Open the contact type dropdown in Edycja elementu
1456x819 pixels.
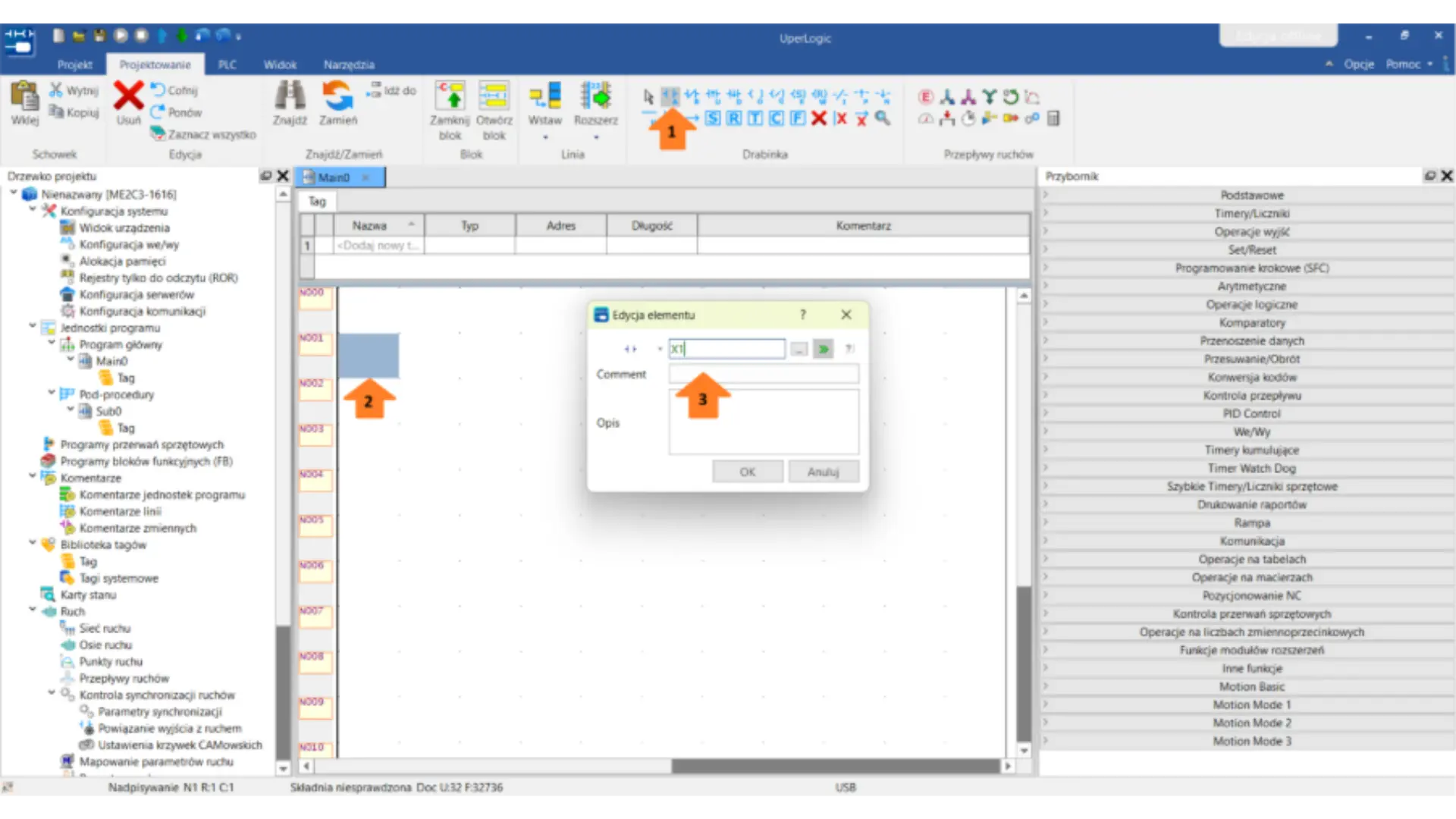661,349
